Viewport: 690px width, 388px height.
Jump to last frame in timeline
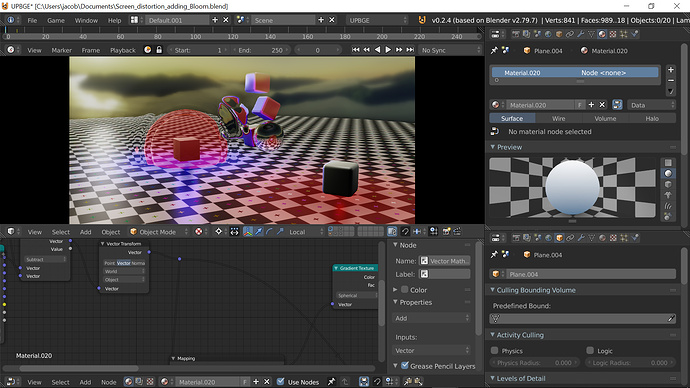[x=410, y=50]
